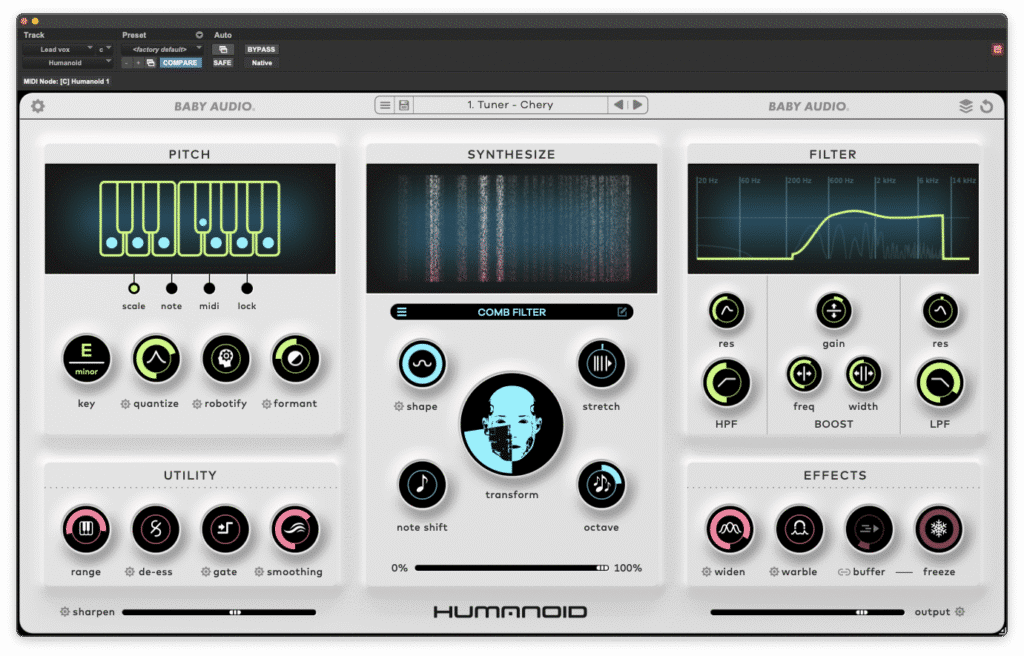Open quantize settings gear
Viewport: 1024px width, 656px height.
(125, 404)
